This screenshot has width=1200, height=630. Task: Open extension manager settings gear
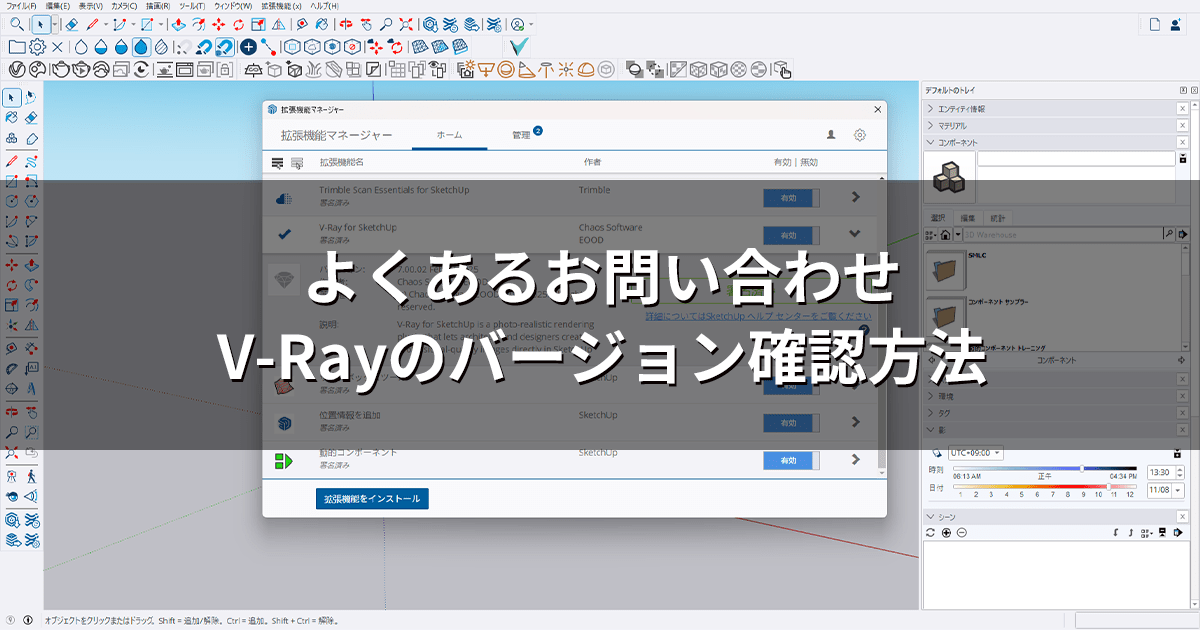[x=859, y=135]
